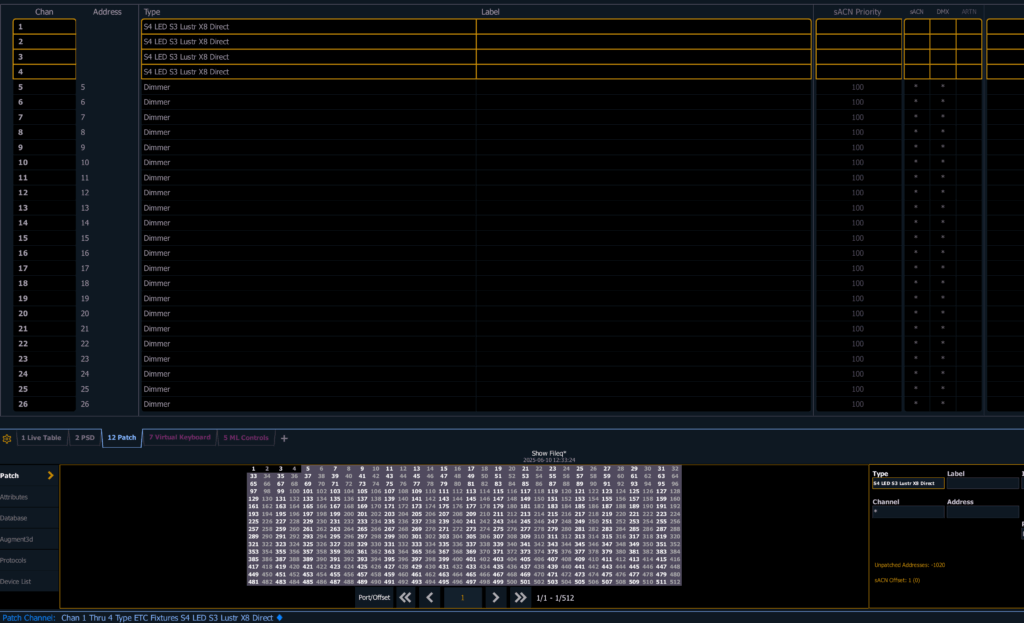Open the gear settings icon beside tabs

coord(7,439)
